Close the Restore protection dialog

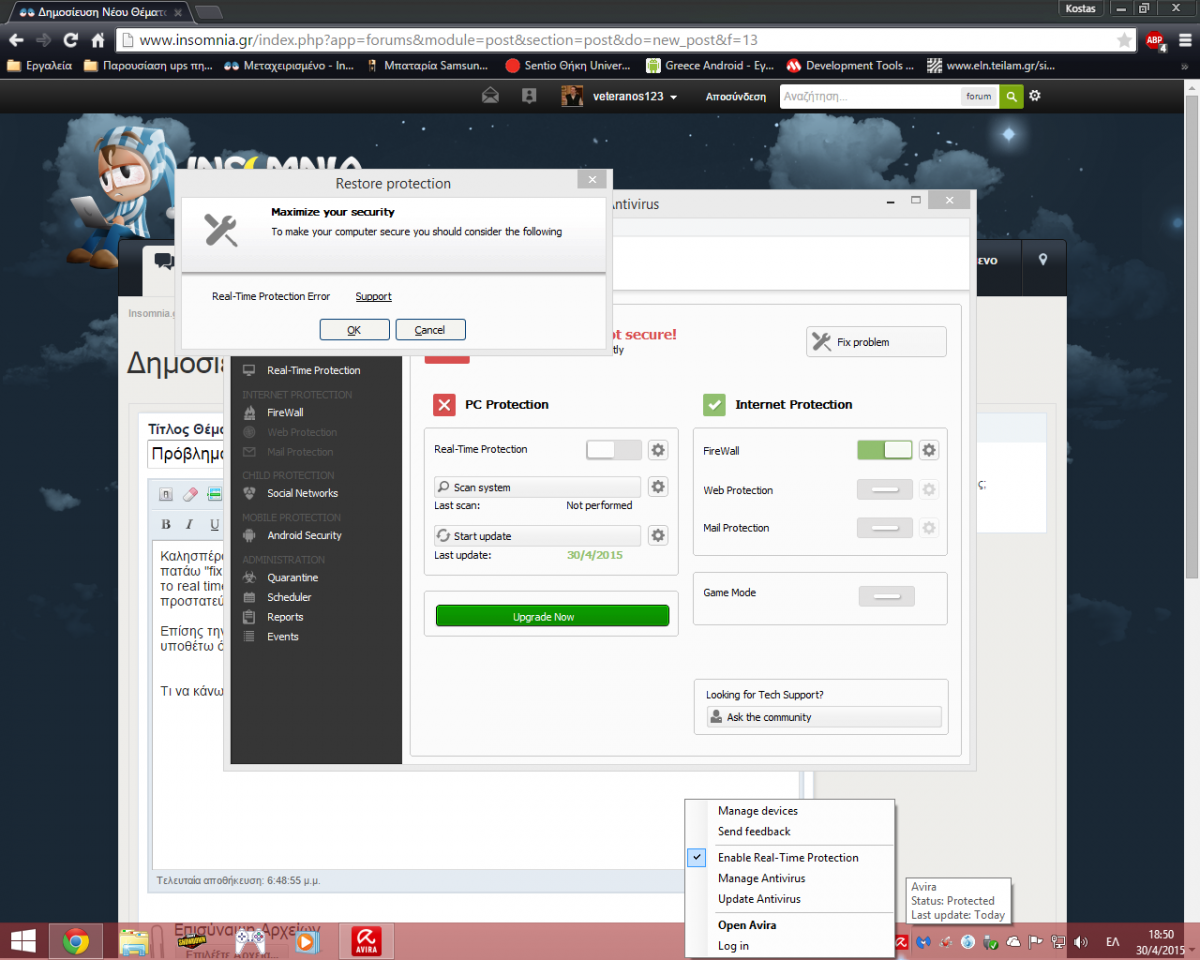pos(592,180)
